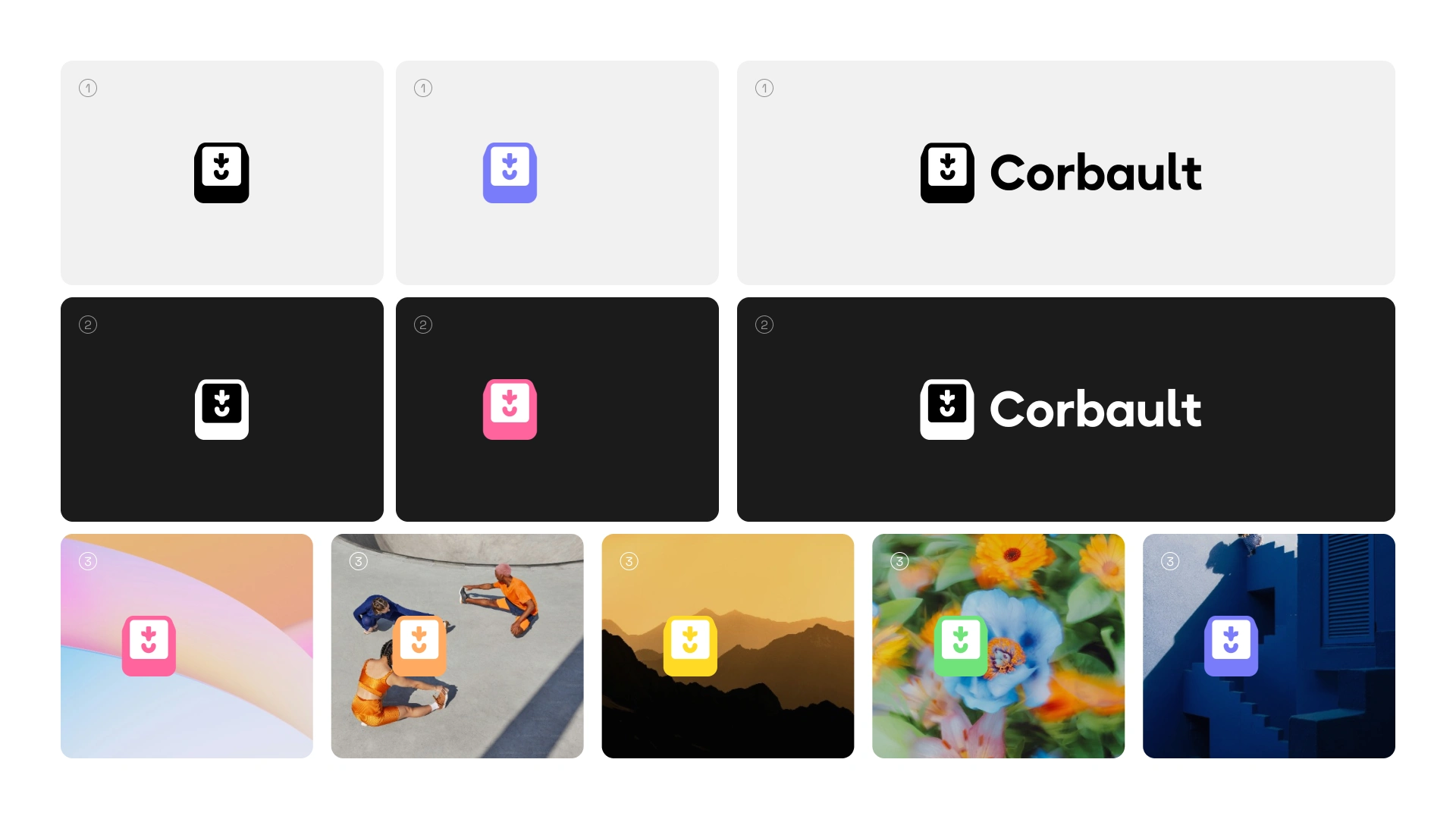1456x819 pixels.
Task: Open the blue staircase photo thumbnail
Action: point(1269,646)
